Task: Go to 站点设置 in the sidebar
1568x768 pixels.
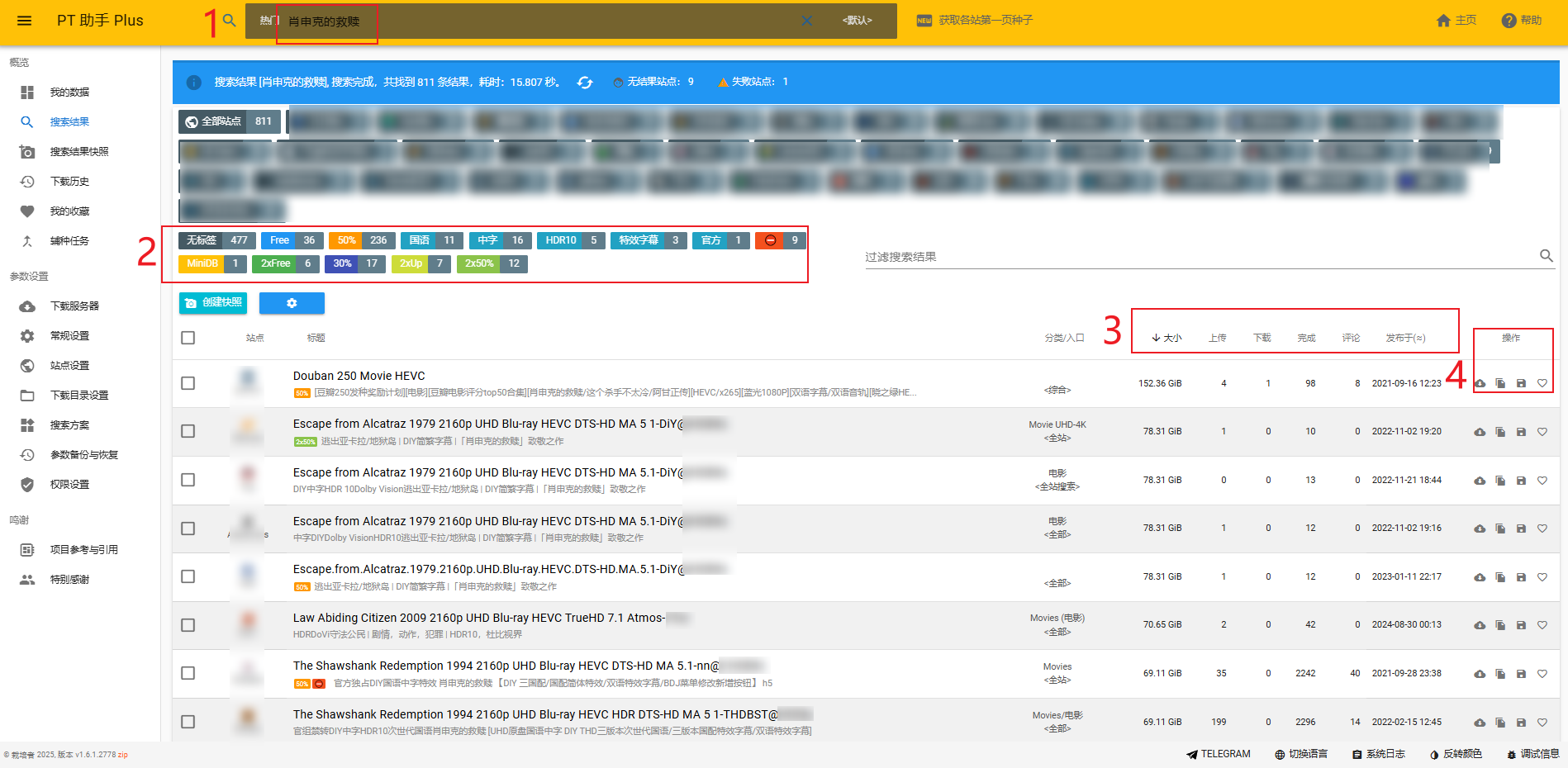Action: [69, 366]
